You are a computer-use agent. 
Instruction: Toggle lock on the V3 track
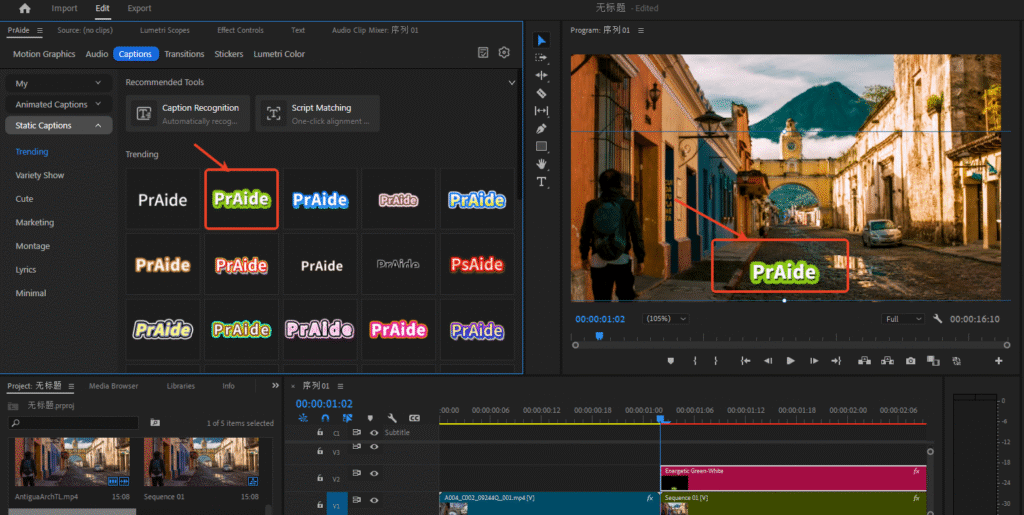pos(320,452)
